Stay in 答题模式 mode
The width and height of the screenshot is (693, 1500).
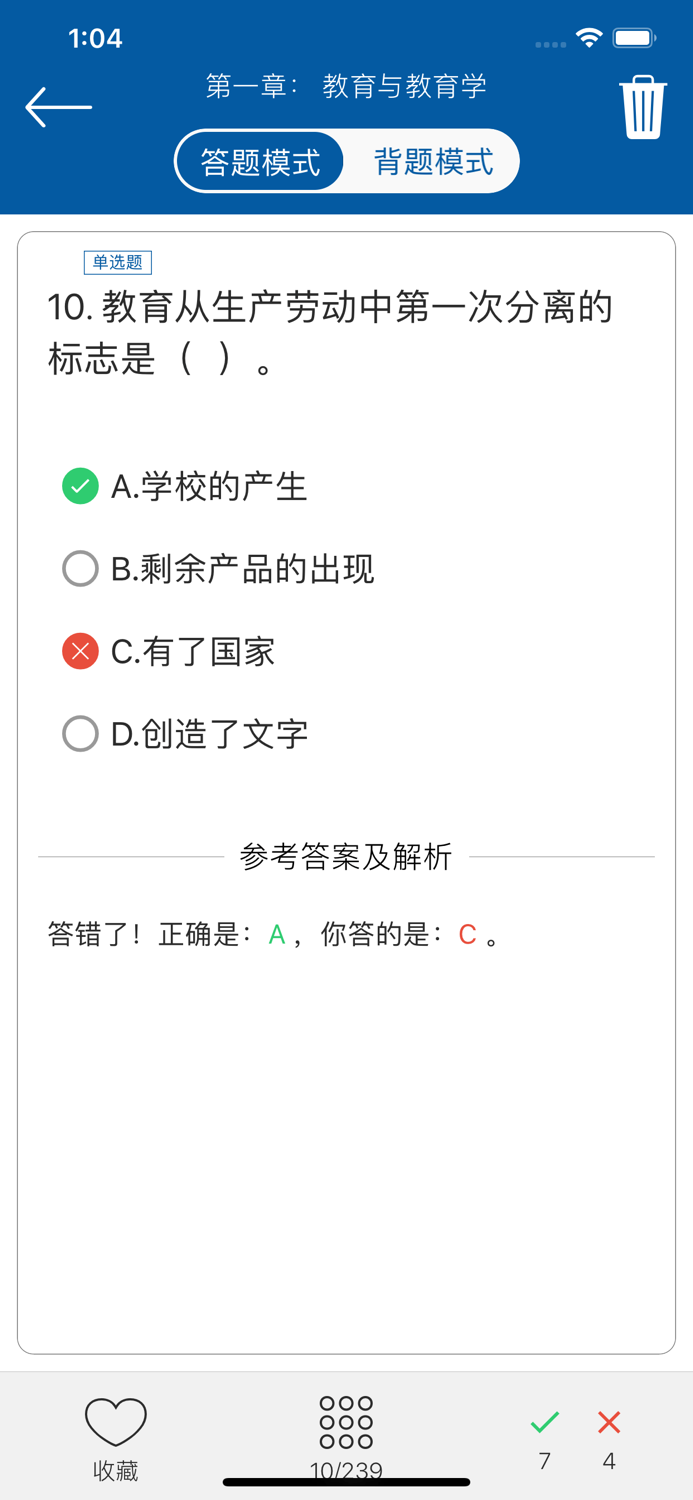[259, 160]
